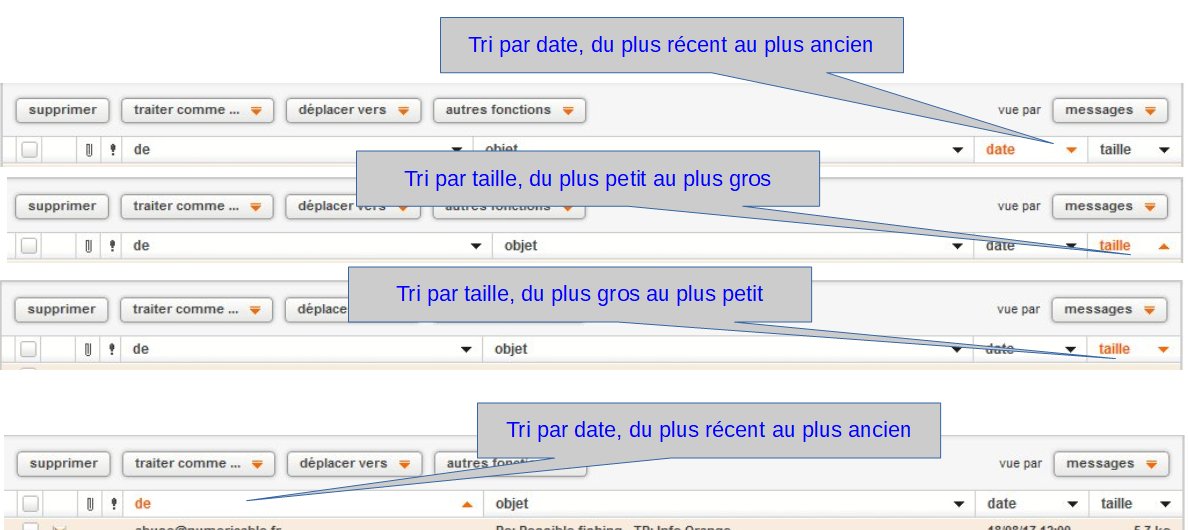Image resolution: width=1188 pixels, height=530 pixels.
Task: Click the paperclip attachment column icon in the date-sorted toolbar
Action: coord(89,150)
